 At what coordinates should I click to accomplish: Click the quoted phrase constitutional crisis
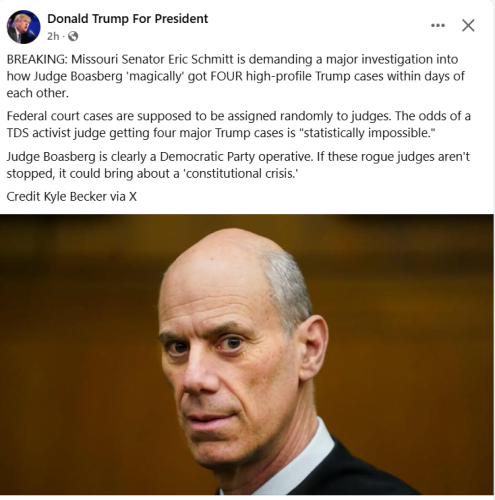tap(240, 174)
